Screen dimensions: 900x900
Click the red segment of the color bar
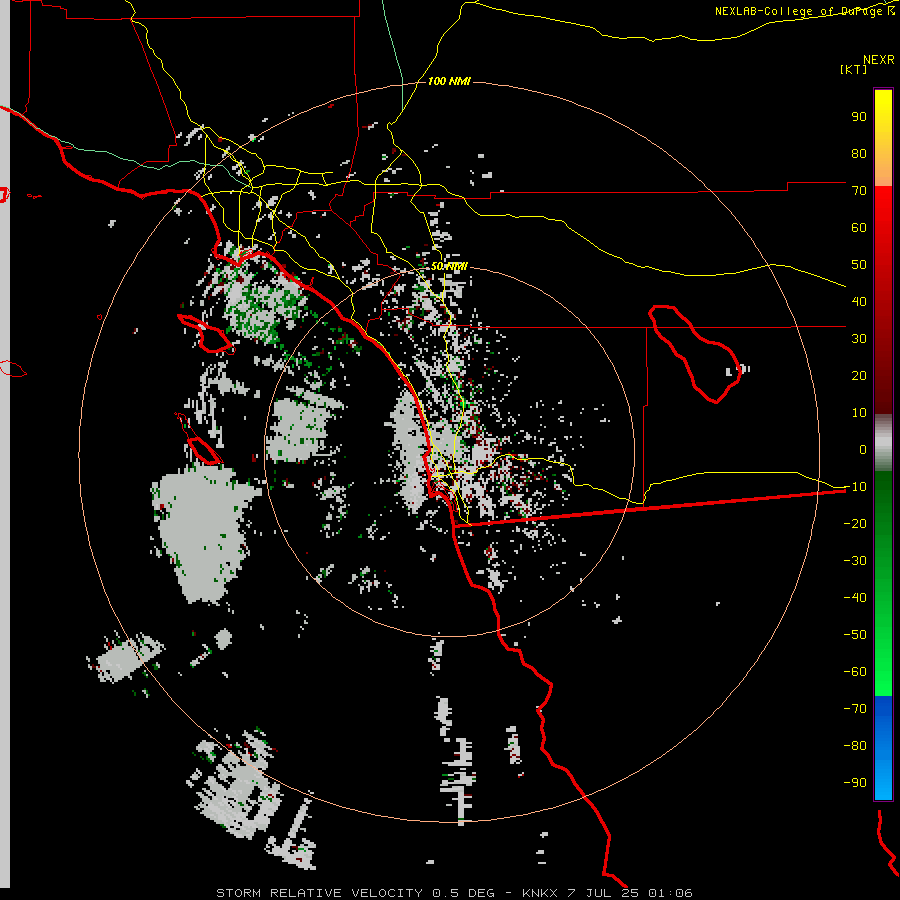pyautogui.click(x=883, y=300)
